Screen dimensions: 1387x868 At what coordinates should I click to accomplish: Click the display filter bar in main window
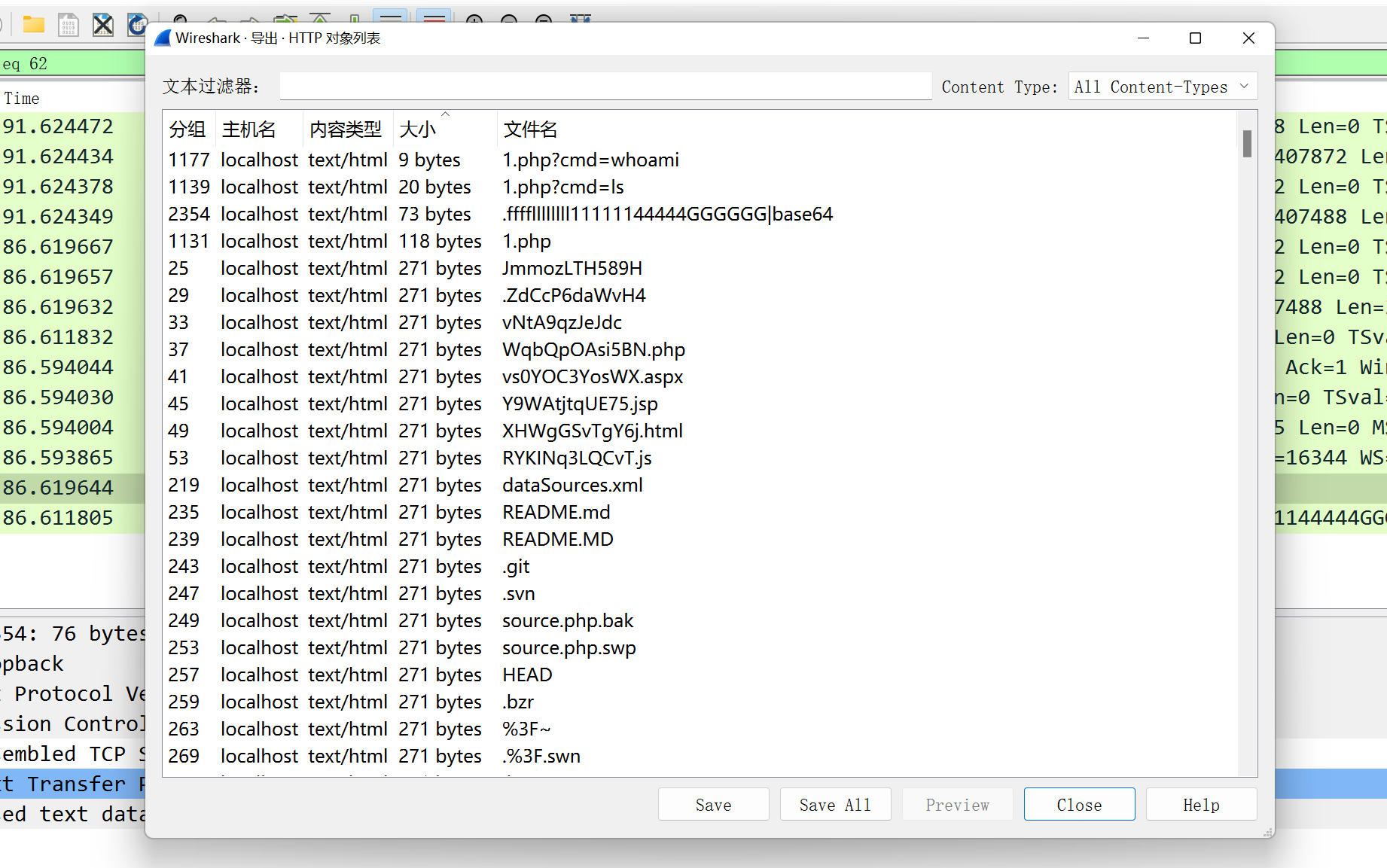(x=72, y=63)
